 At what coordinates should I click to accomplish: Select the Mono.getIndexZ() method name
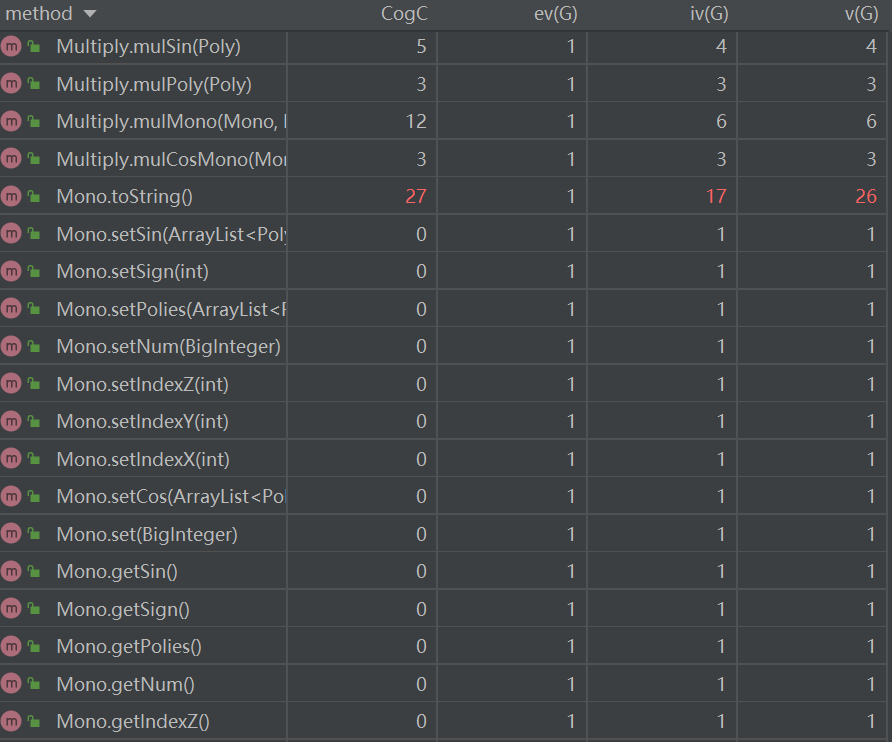point(133,722)
